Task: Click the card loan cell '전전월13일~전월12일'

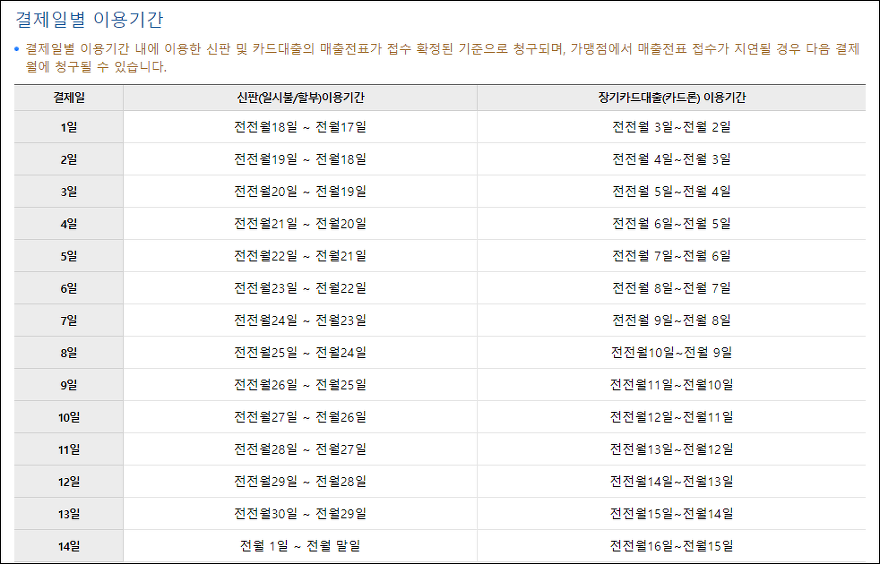Action: (672, 450)
